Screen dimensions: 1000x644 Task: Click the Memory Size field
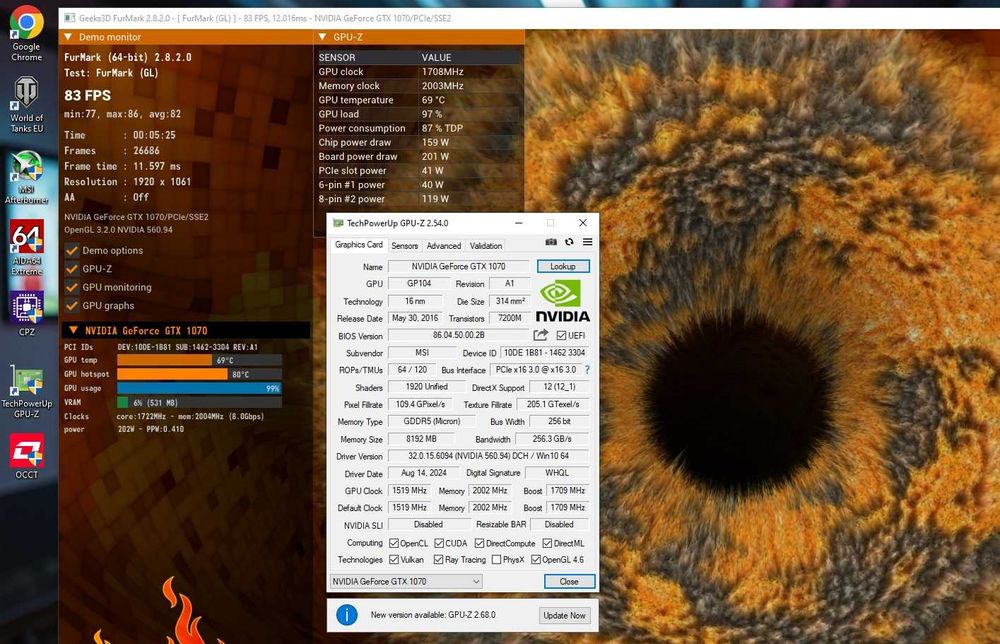pyautogui.click(x=421, y=439)
